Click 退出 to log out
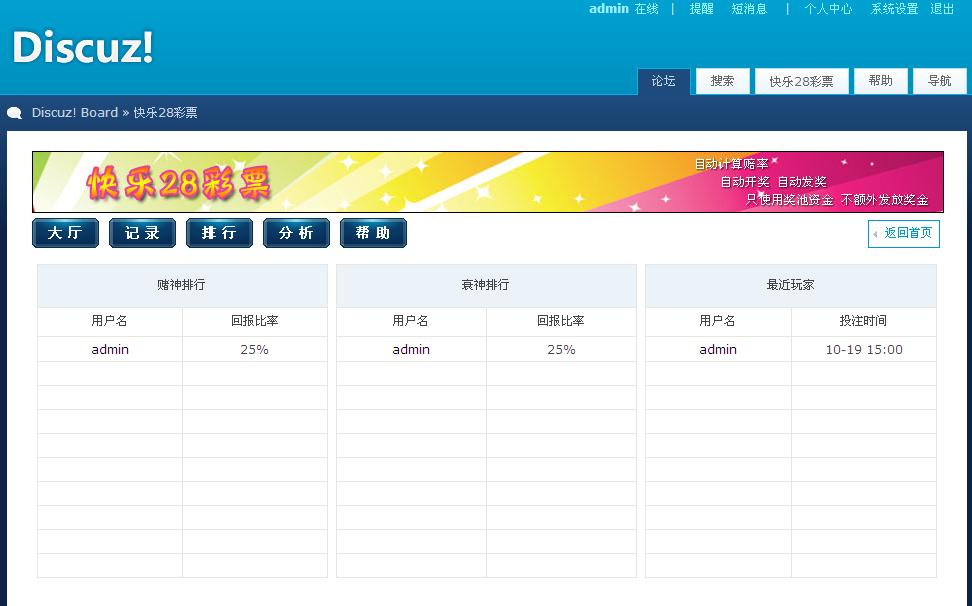The image size is (972, 606). pyautogui.click(x=942, y=9)
